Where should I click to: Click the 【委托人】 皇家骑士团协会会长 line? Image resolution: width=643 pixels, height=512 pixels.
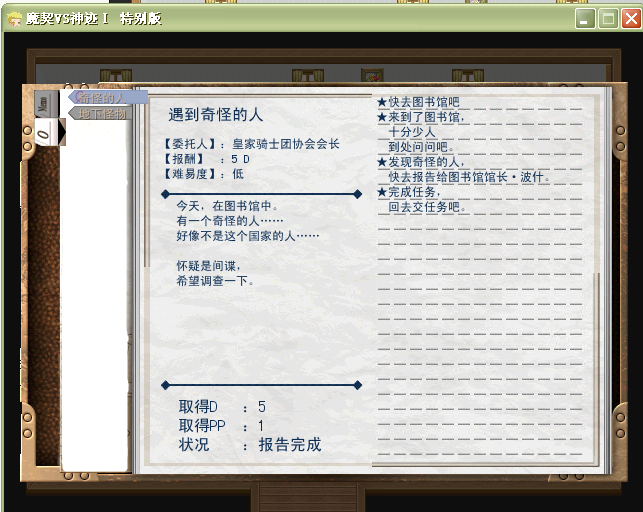[x=251, y=144]
